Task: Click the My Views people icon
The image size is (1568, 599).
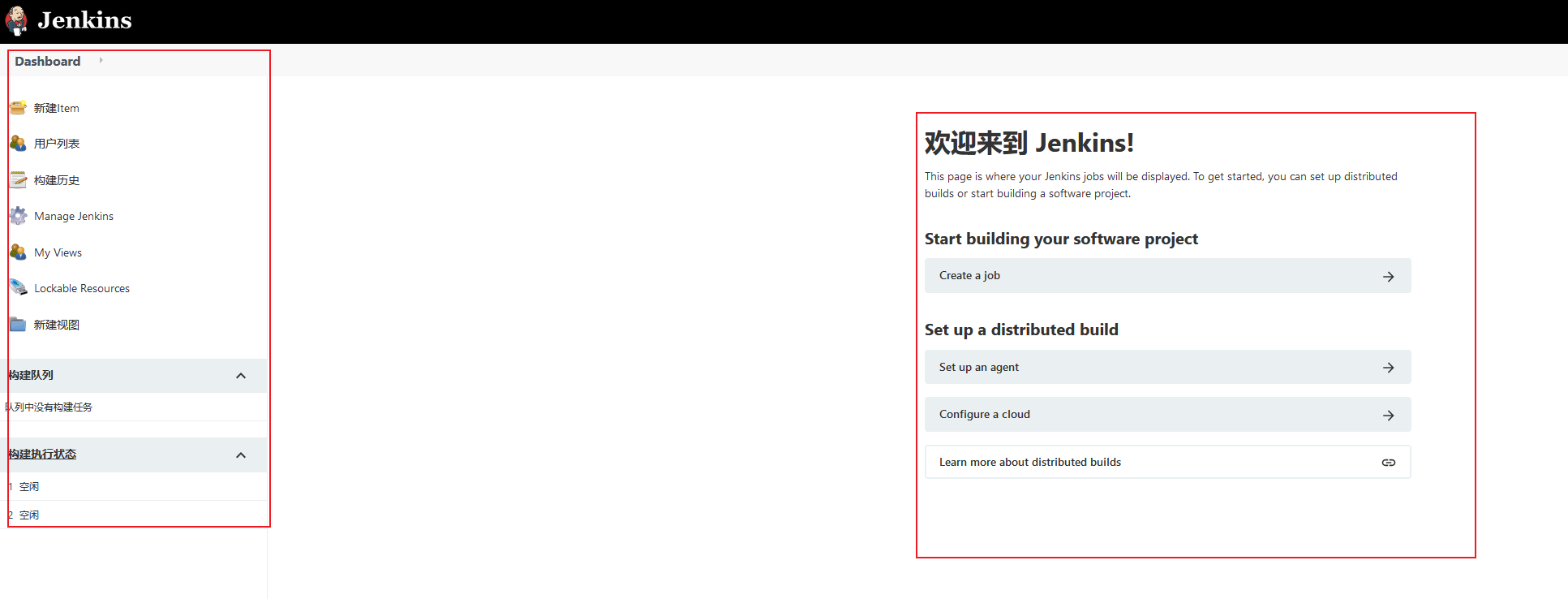Action: [x=18, y=252]
